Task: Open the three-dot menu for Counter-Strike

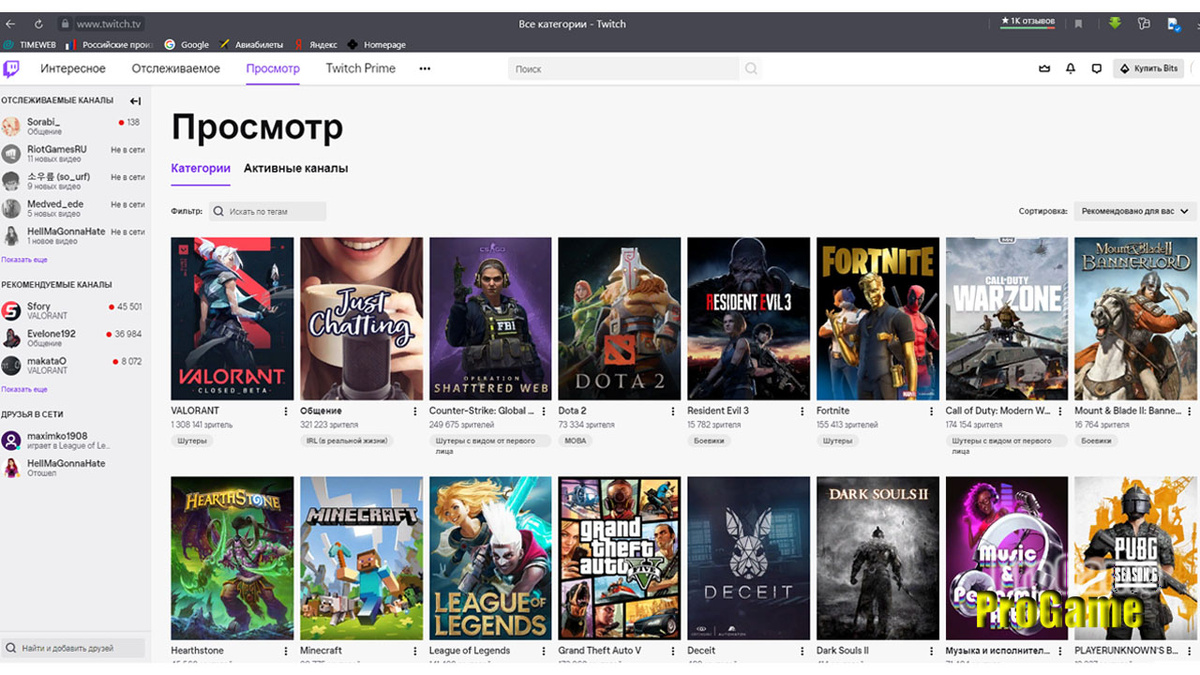Action: pos(544,411)
